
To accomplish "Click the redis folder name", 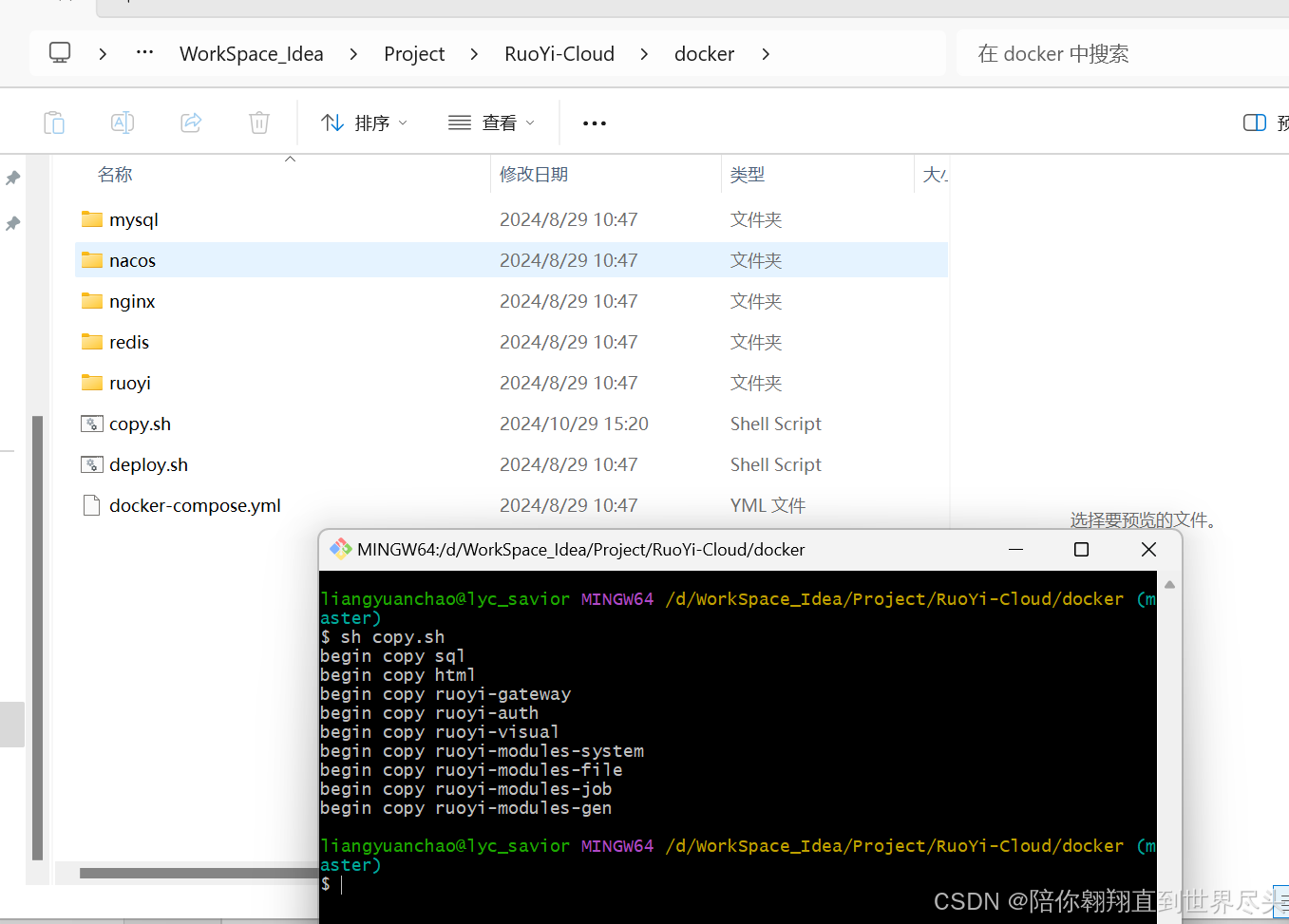I will [129, 342].
